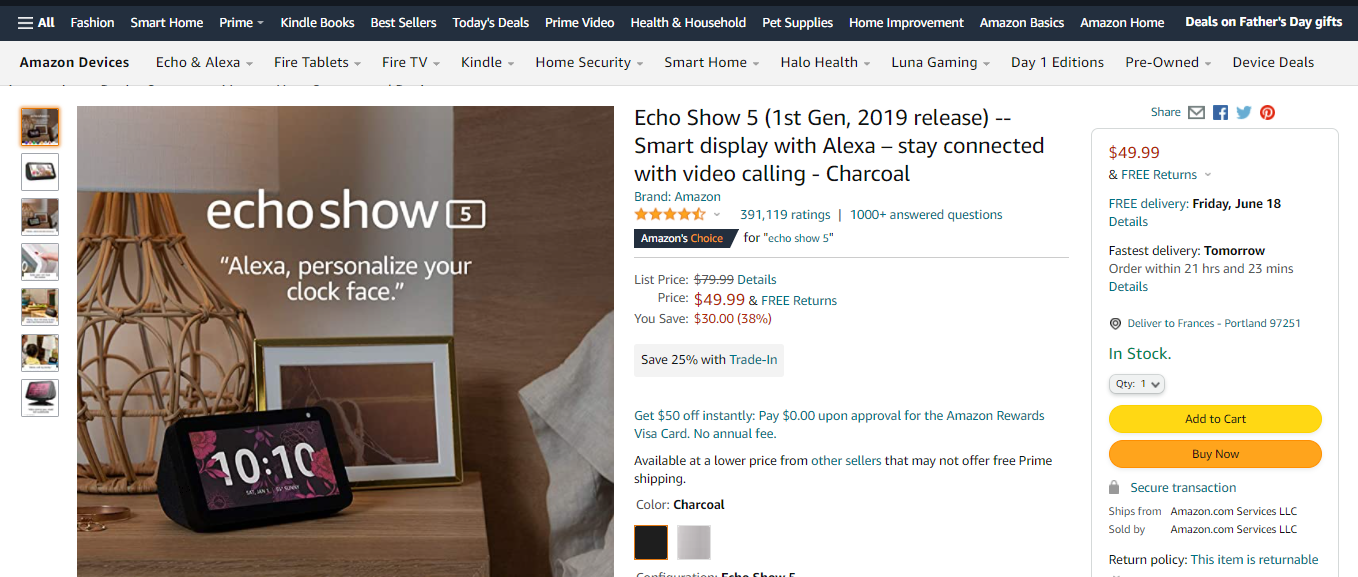The height and width of the screenshot is (577, 1358).
Task: Click the Add to Cart button
Action: click(1215, 419)
